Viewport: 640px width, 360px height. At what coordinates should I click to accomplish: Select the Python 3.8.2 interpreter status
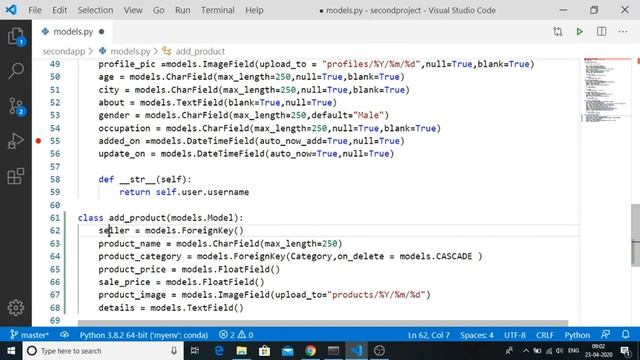click(x=144, y=335)
